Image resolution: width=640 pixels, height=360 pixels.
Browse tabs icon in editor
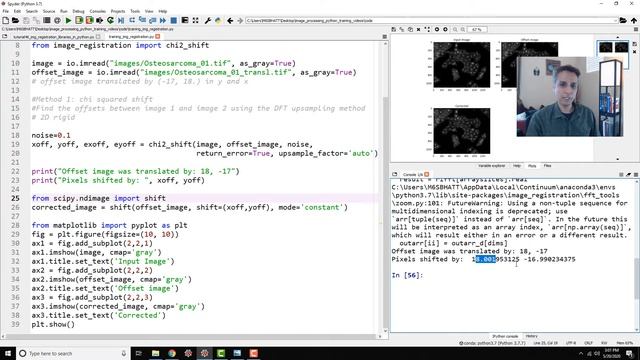[4, 37]
